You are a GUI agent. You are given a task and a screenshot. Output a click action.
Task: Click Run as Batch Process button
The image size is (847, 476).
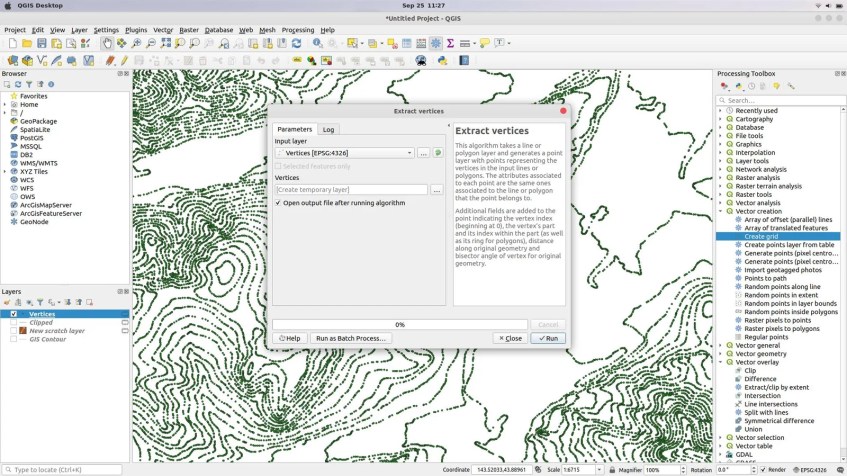click(351, 338)
